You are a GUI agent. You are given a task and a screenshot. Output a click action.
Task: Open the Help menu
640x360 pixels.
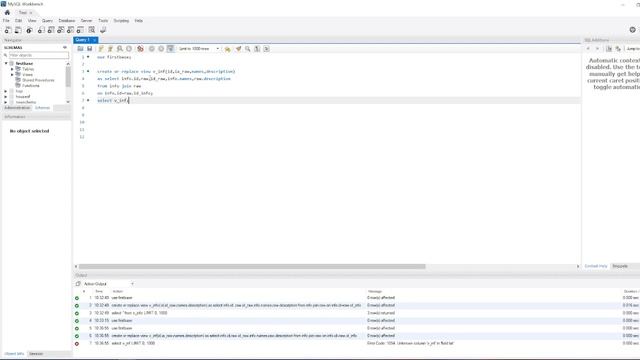[x=138, y=20]
